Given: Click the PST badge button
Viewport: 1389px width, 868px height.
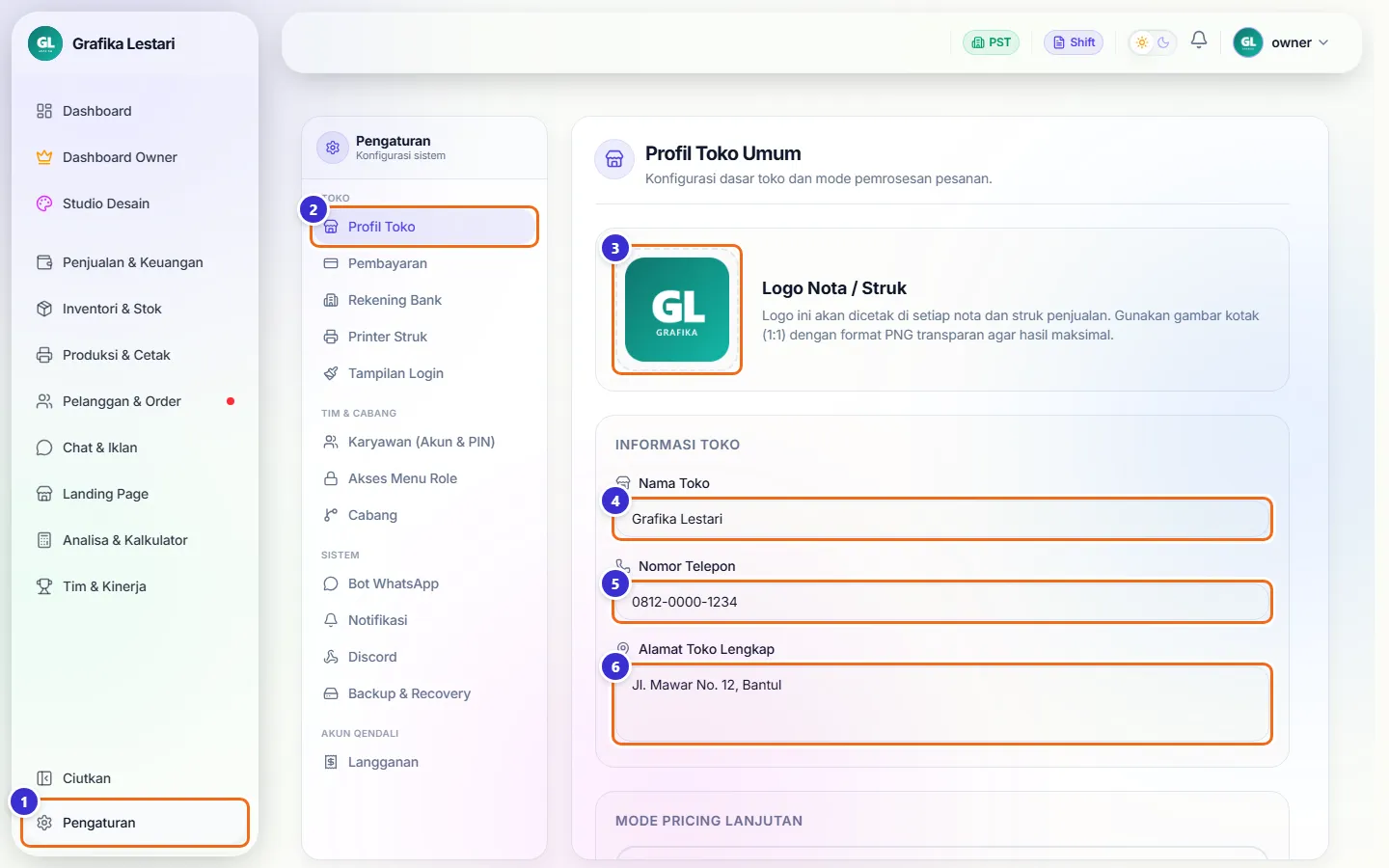Looking at the screenshot, I should click(991, 42).
